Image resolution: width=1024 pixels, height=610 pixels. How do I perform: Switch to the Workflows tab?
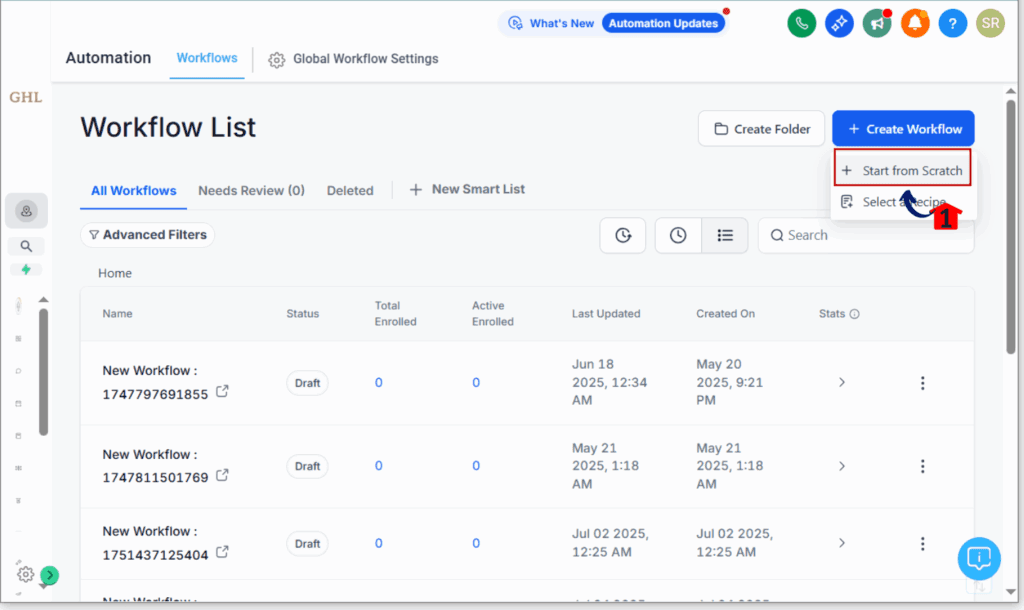(207, 58)
